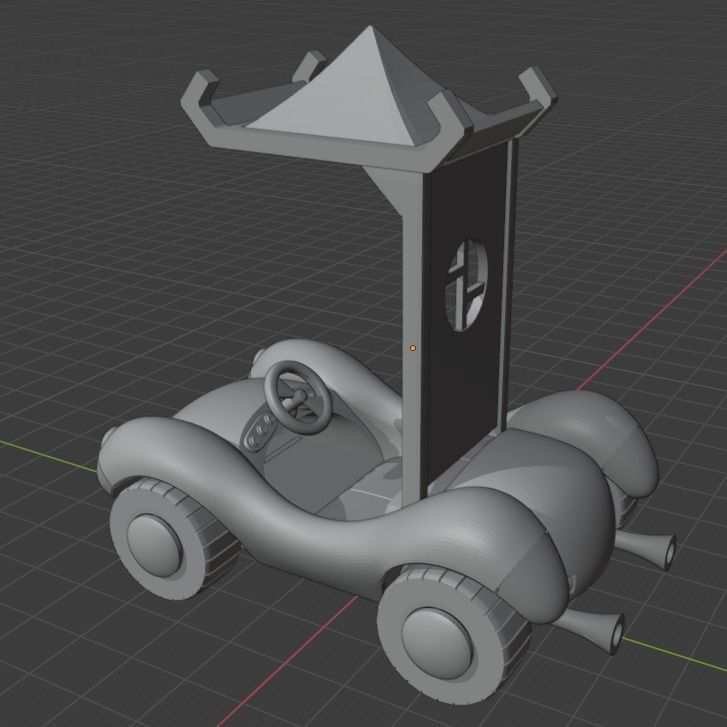The image size is (727, 727).
Task: Select the steering wheel in the viewport
Action: 298,398
